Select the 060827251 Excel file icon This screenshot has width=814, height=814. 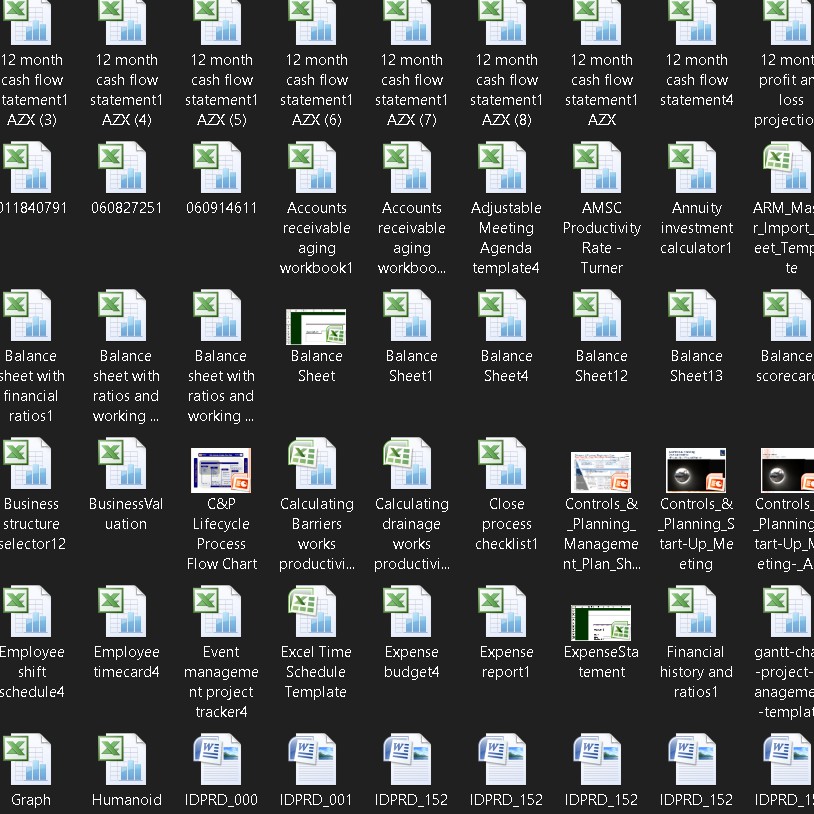(126, 168)
